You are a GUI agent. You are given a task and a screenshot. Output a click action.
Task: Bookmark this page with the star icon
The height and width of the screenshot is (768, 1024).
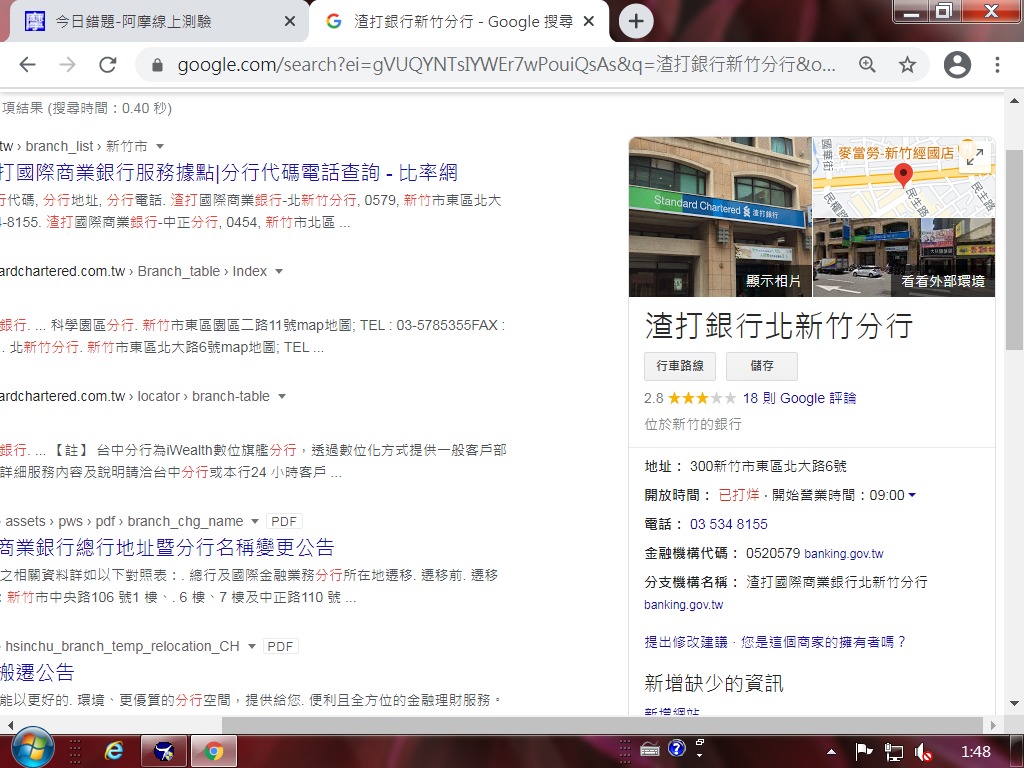tap(907, 65)
